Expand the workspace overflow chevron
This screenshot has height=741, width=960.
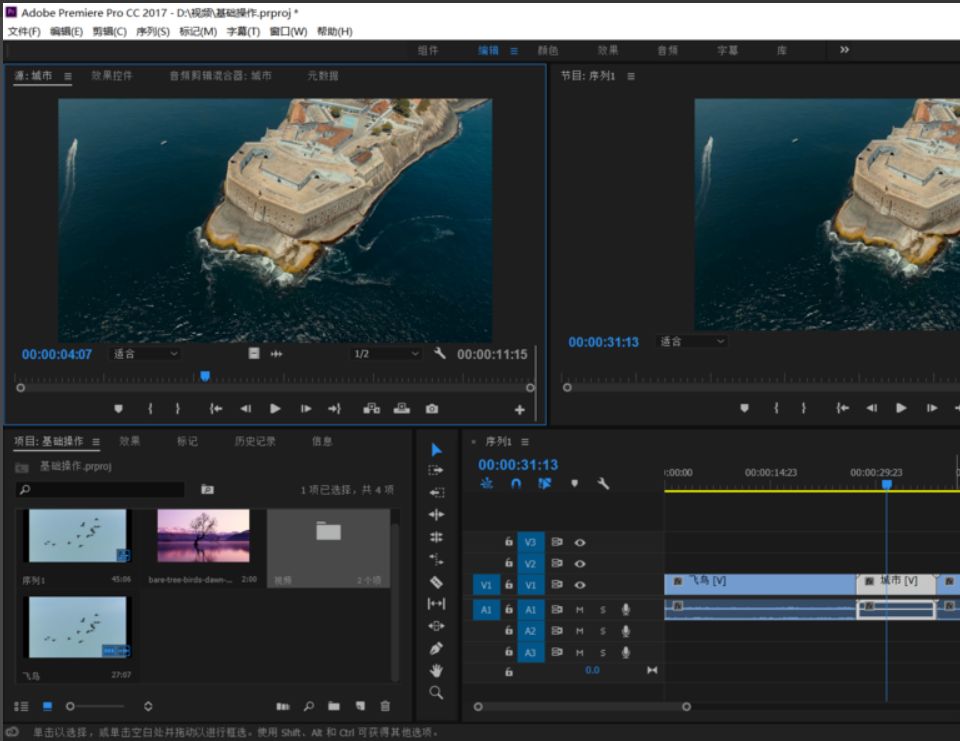(x=845, y=50)
